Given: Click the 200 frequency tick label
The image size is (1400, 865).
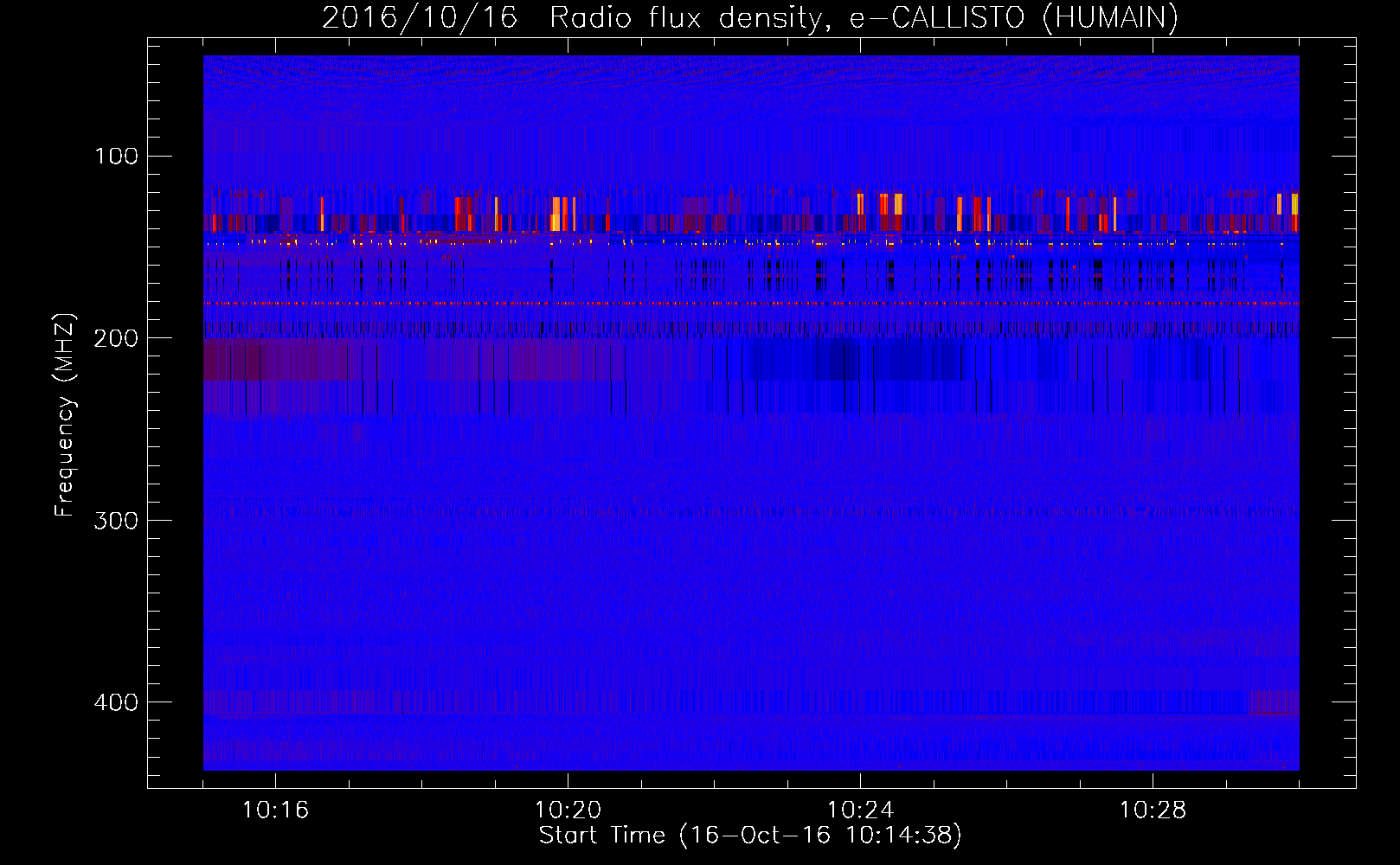Looking at the screenshot, I should [116, 338].
